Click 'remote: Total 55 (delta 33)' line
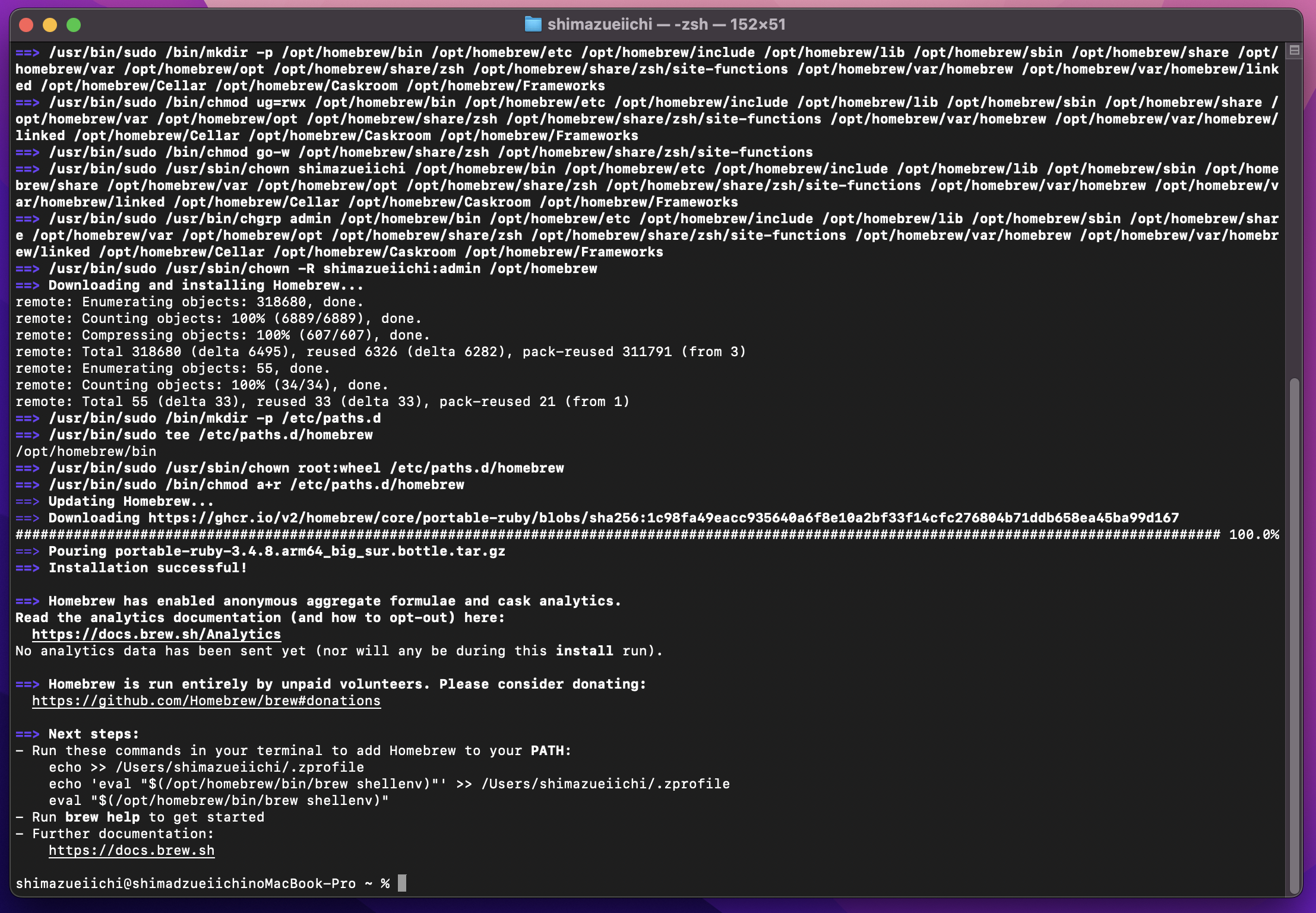 pyautogui.click(x=322, y=401)
